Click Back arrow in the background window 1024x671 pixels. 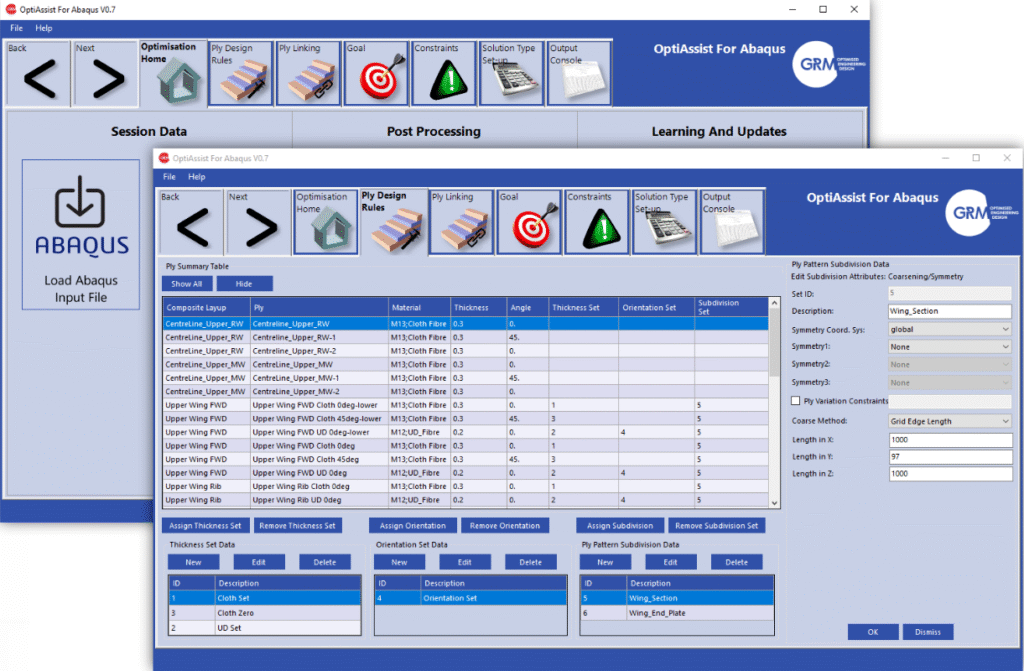[38, 74]
